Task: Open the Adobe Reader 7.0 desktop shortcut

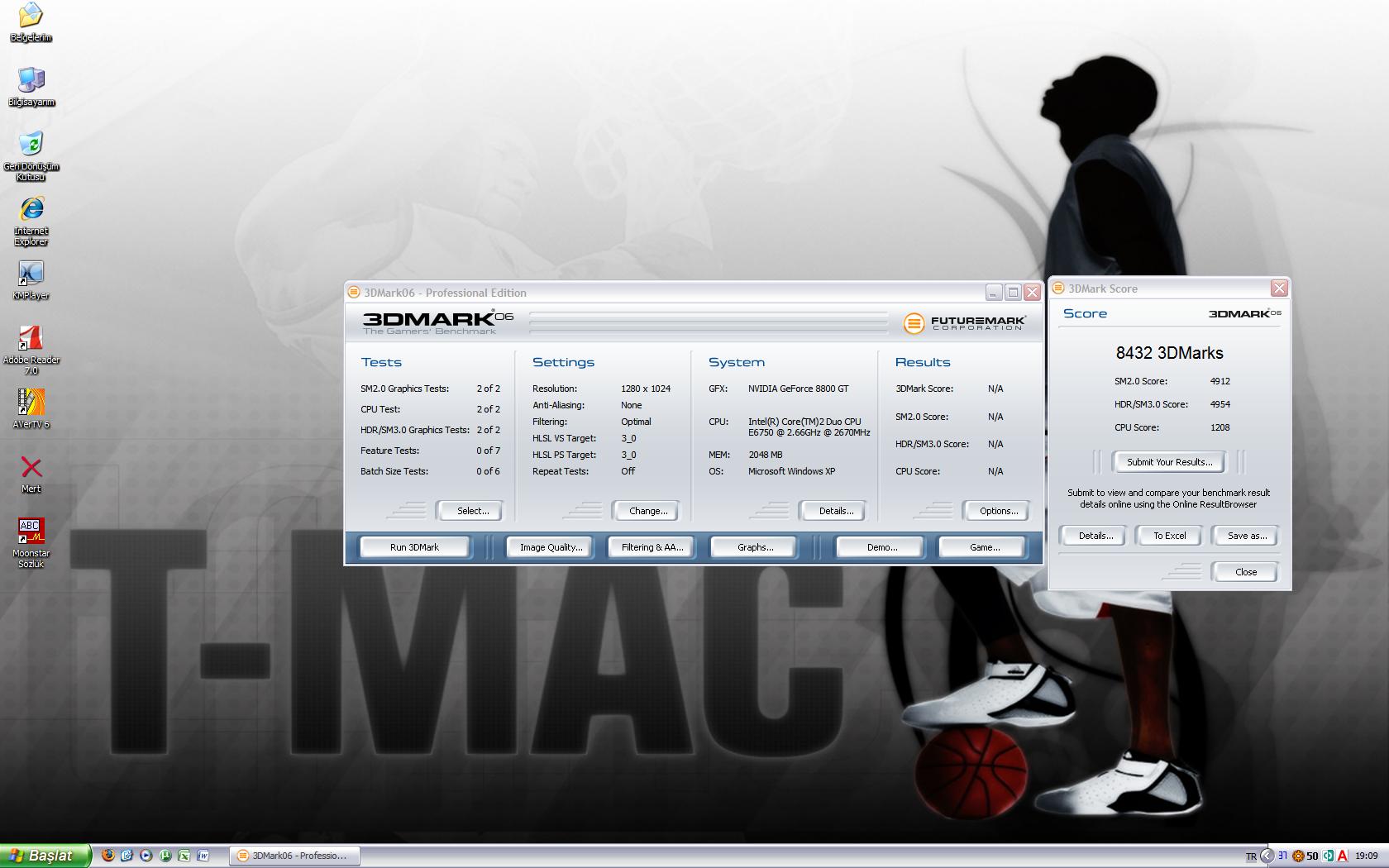Action: 31,350
